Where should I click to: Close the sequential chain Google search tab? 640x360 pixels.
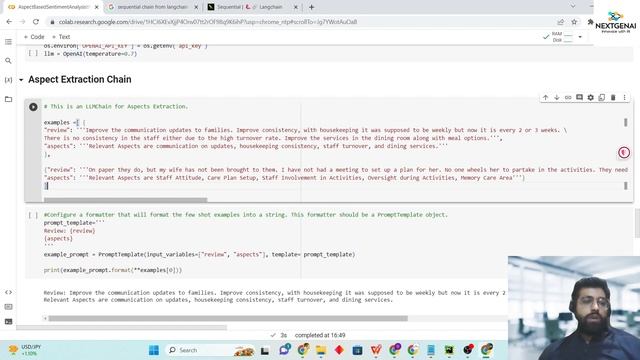[x=196, y=7]
